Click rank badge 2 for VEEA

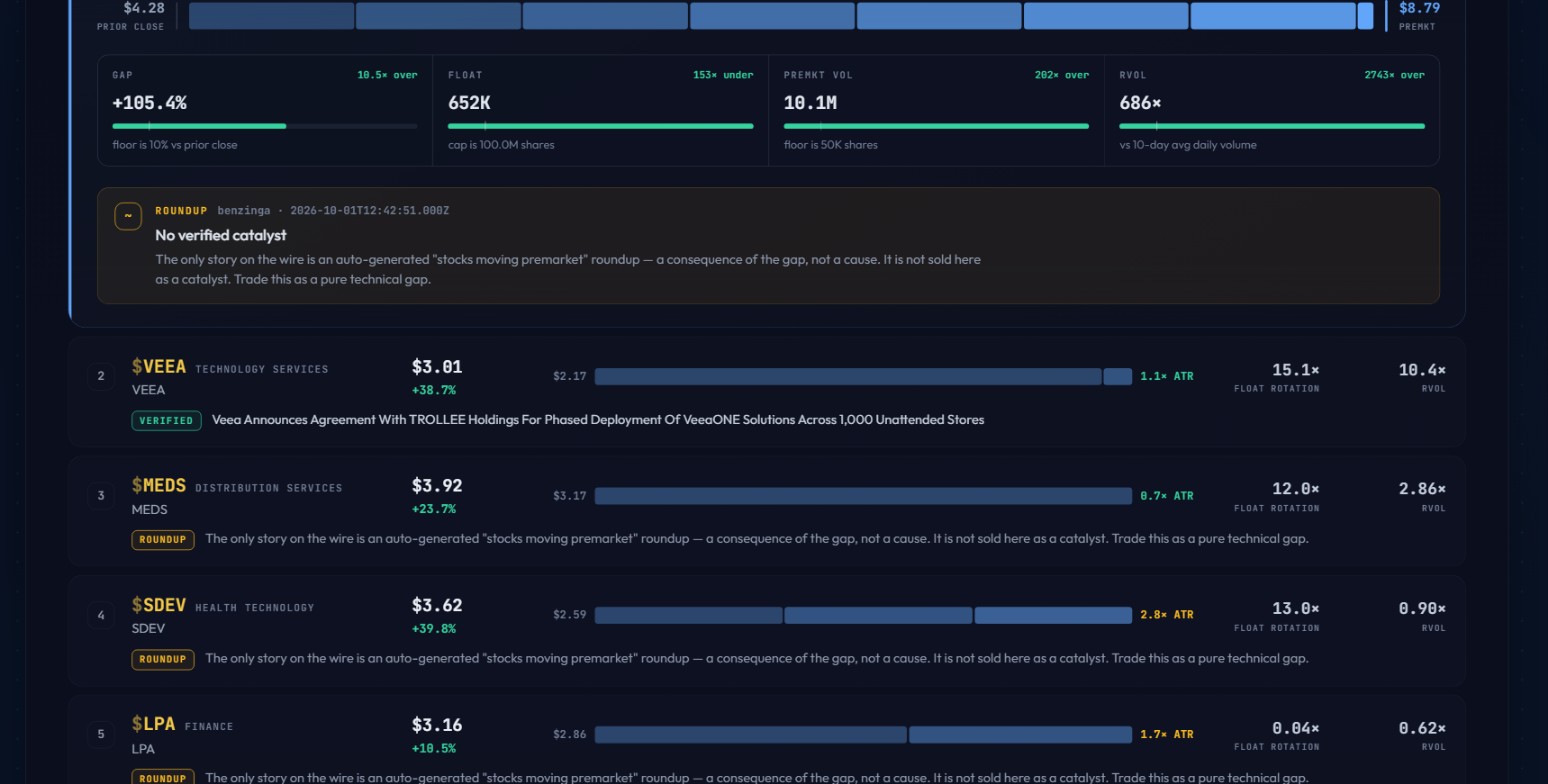click(x=101, y=376)
